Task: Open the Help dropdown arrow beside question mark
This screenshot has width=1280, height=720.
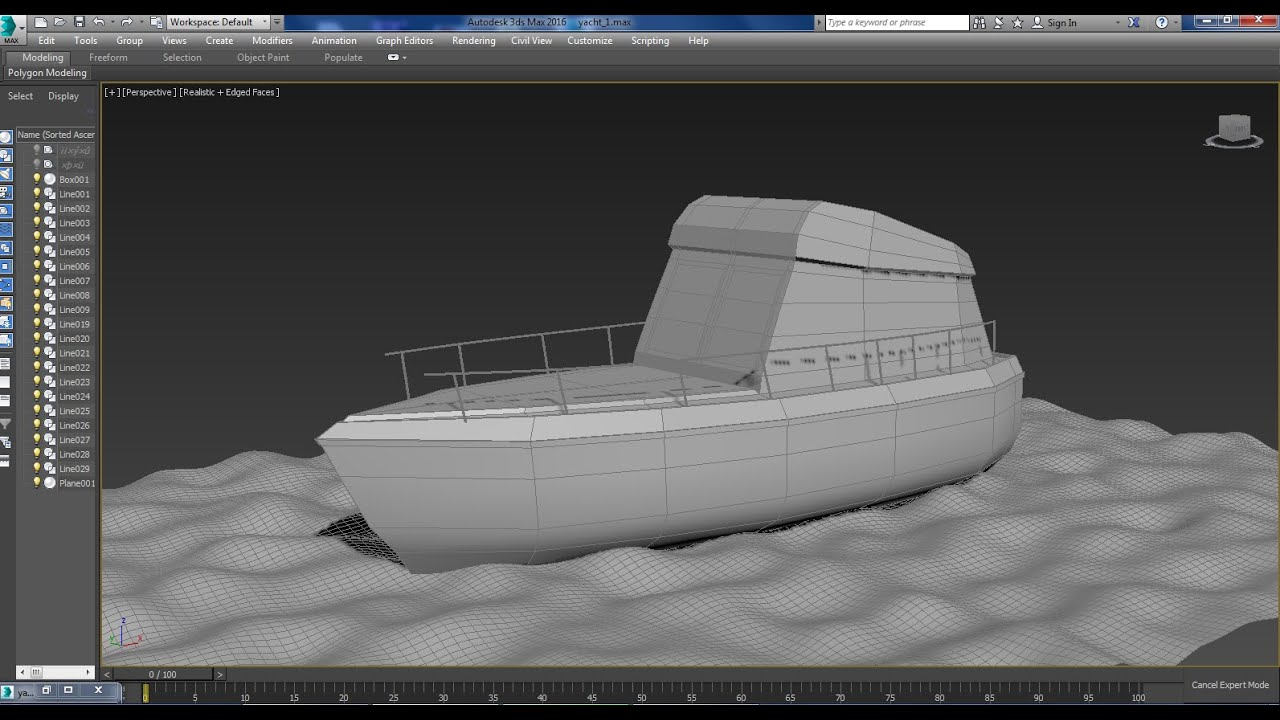Action: click(x=1176, y=22)
